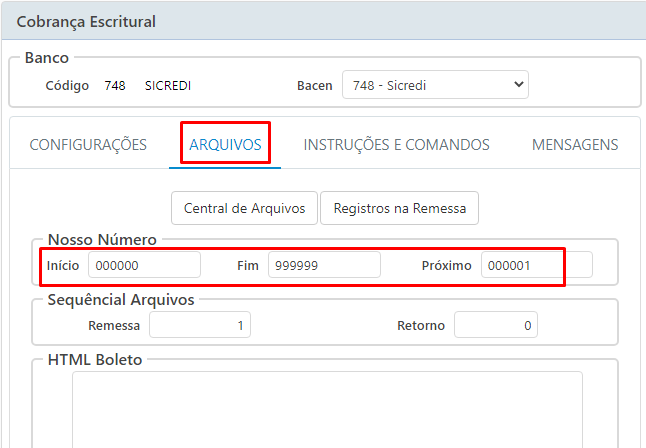Open the INSTRUÇÕES E COMANDOS tab
The width and height of the screenshot is (646, 448).
pyautogui.click(x=396, y=145)
